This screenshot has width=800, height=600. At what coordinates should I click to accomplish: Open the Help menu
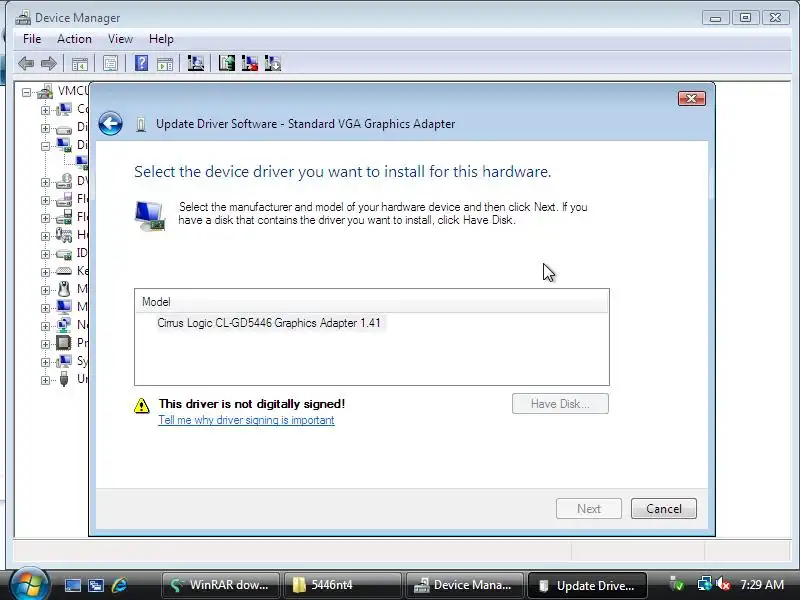tap(161, 39)
